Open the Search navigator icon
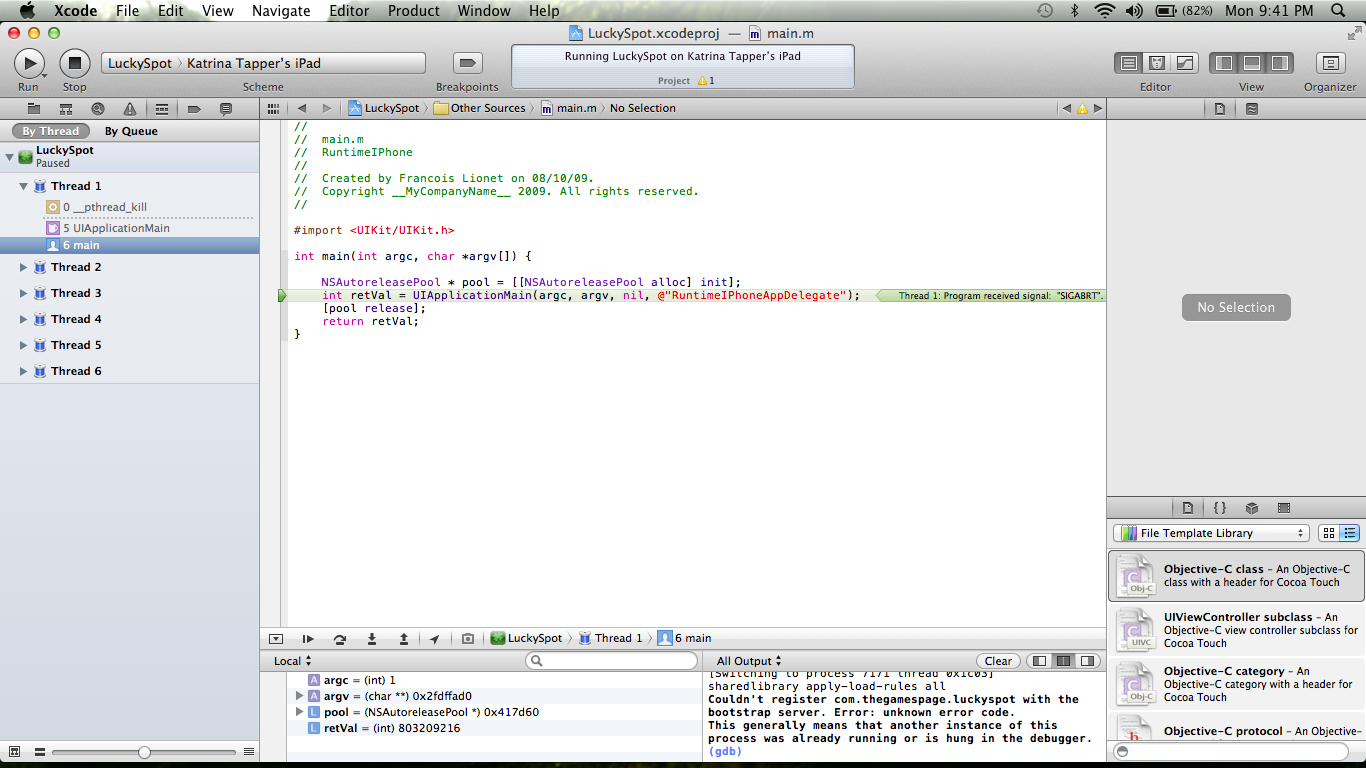Screen dimensions: 1366x768 coord(98,108)
